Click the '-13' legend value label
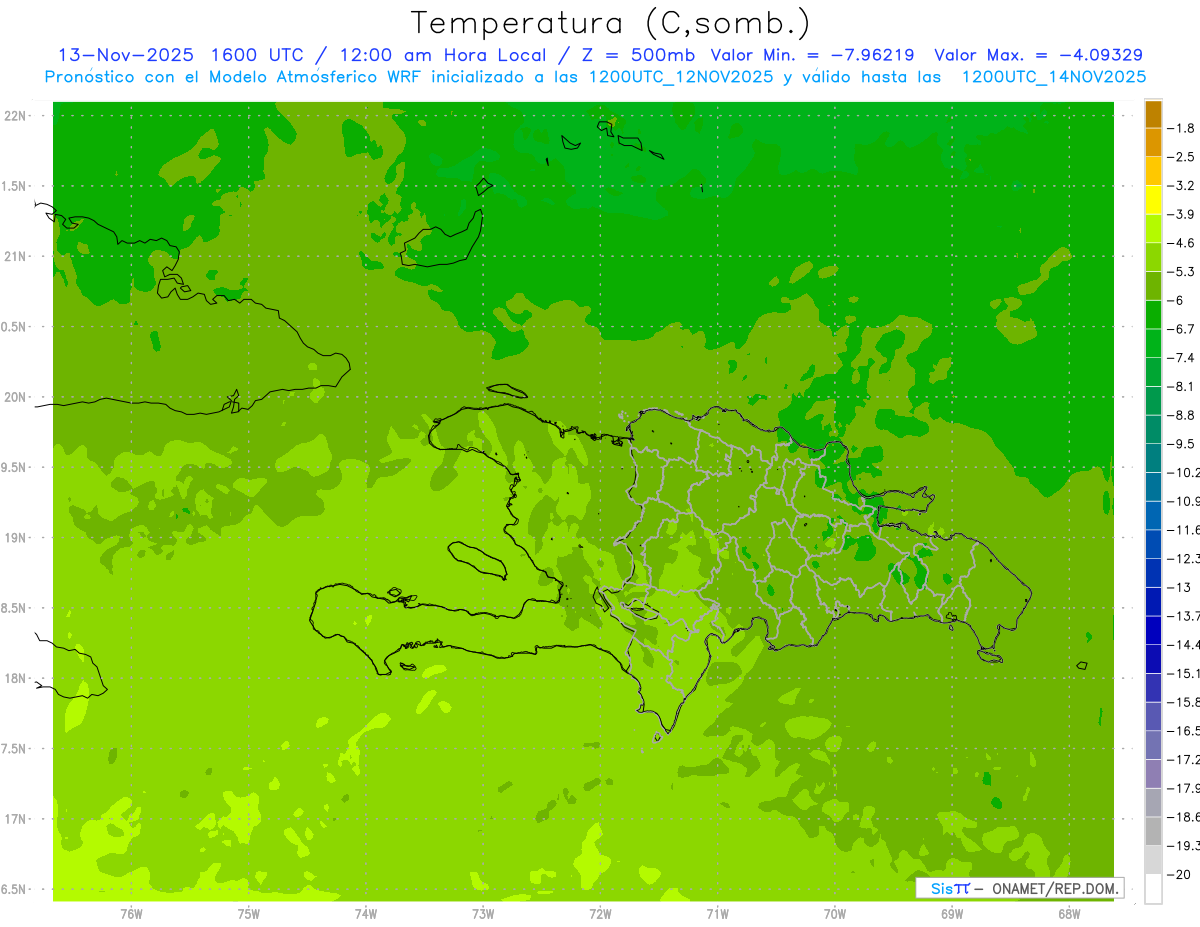 [1180, 588]
